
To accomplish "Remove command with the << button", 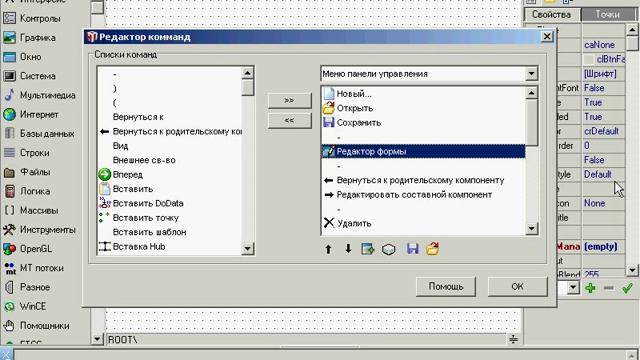I will click(289, 120).
